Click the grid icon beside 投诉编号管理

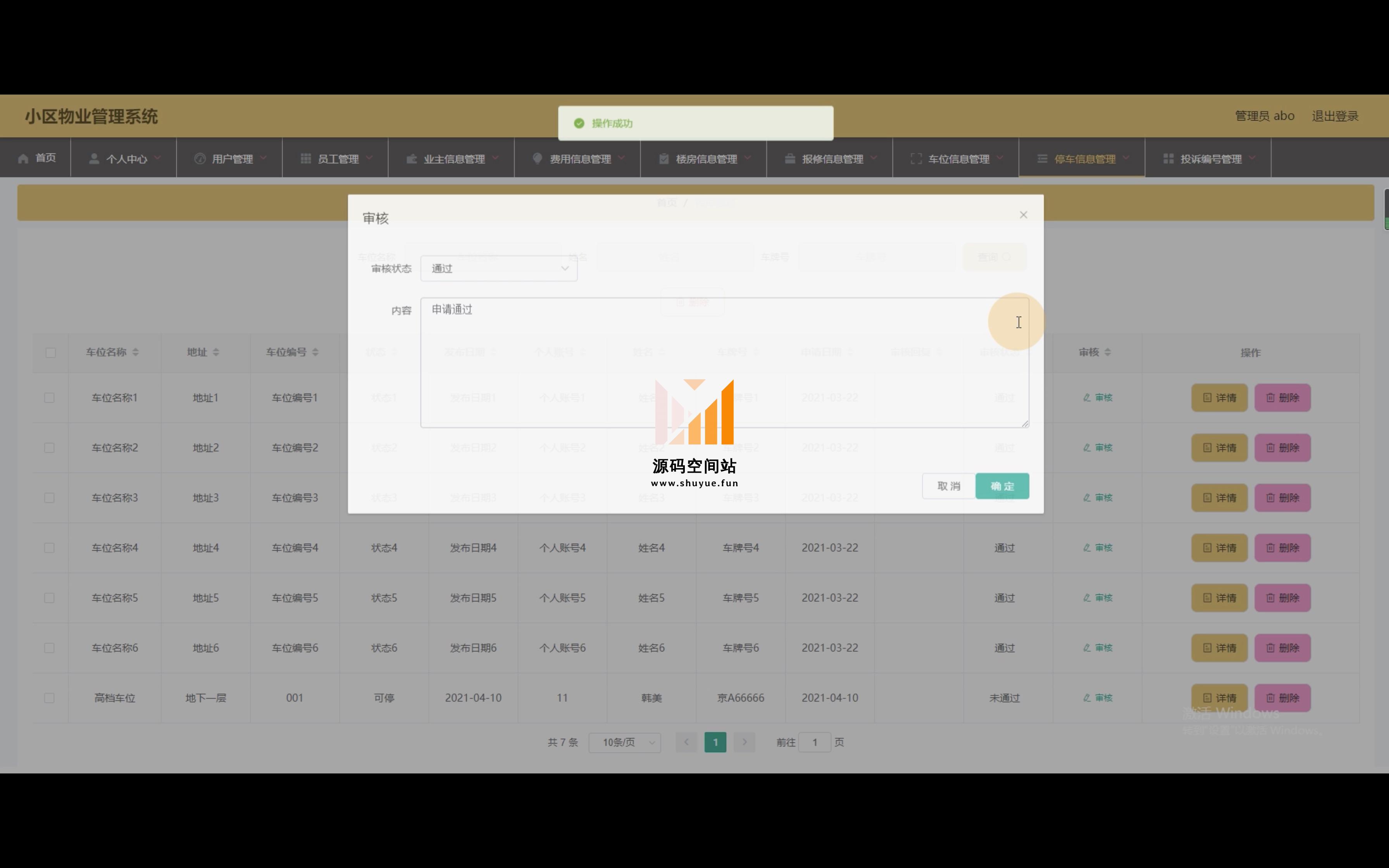point(1168,158)
